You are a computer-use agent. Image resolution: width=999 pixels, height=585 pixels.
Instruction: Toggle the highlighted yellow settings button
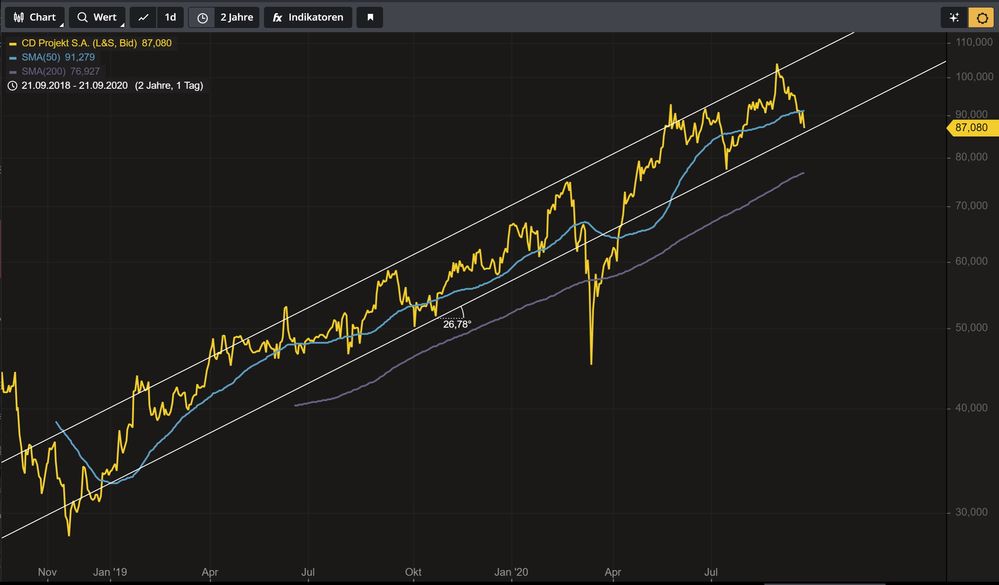(979, 17)
